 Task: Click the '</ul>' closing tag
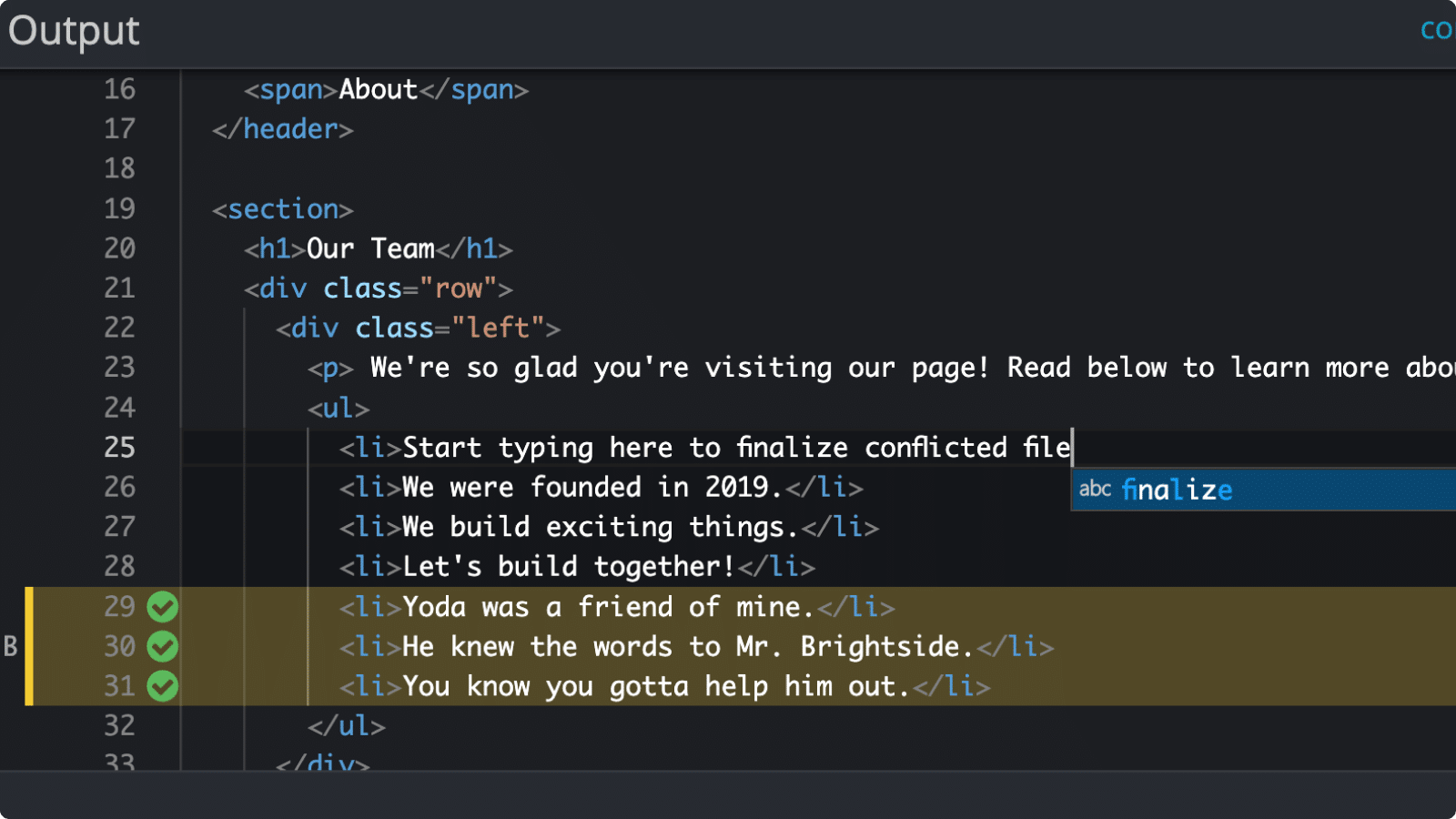pyautogui.click(x=347, y=726)
